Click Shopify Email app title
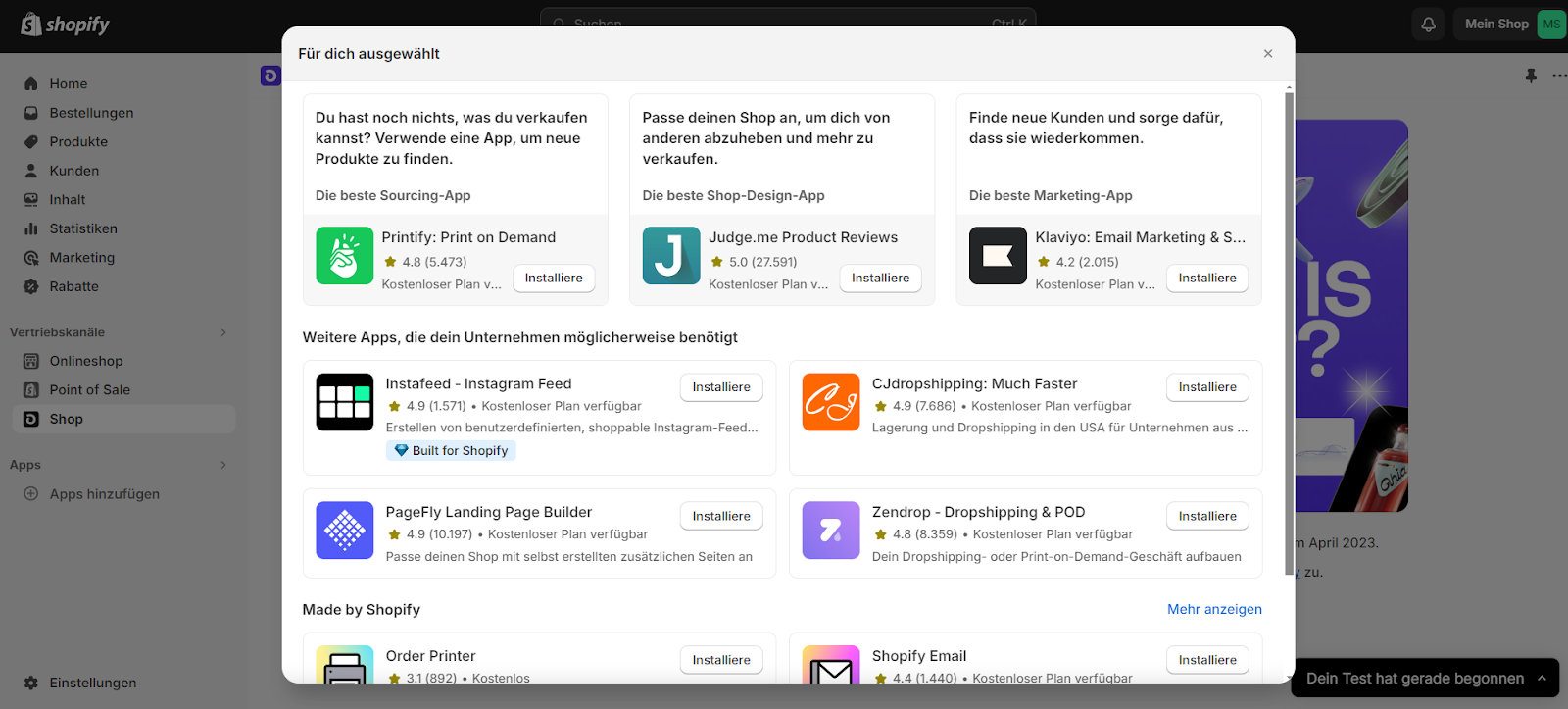Image resolution: width=1568 pixels, height=709 pixels. pos(919,656)
